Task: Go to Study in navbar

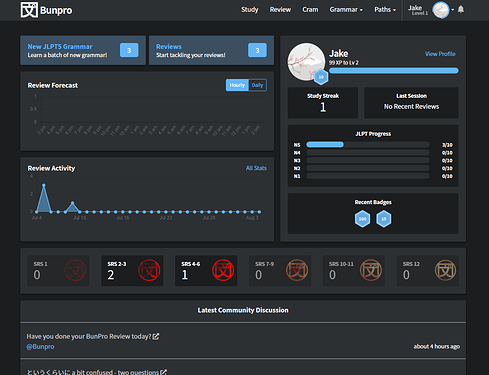Action: coord(250,10)
